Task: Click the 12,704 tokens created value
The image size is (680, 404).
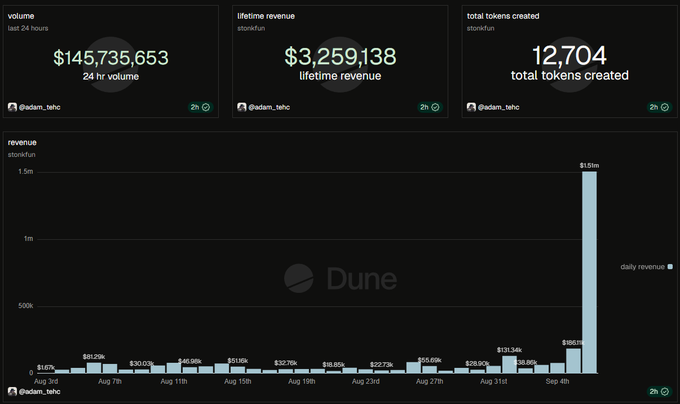Action: point(569,55)
